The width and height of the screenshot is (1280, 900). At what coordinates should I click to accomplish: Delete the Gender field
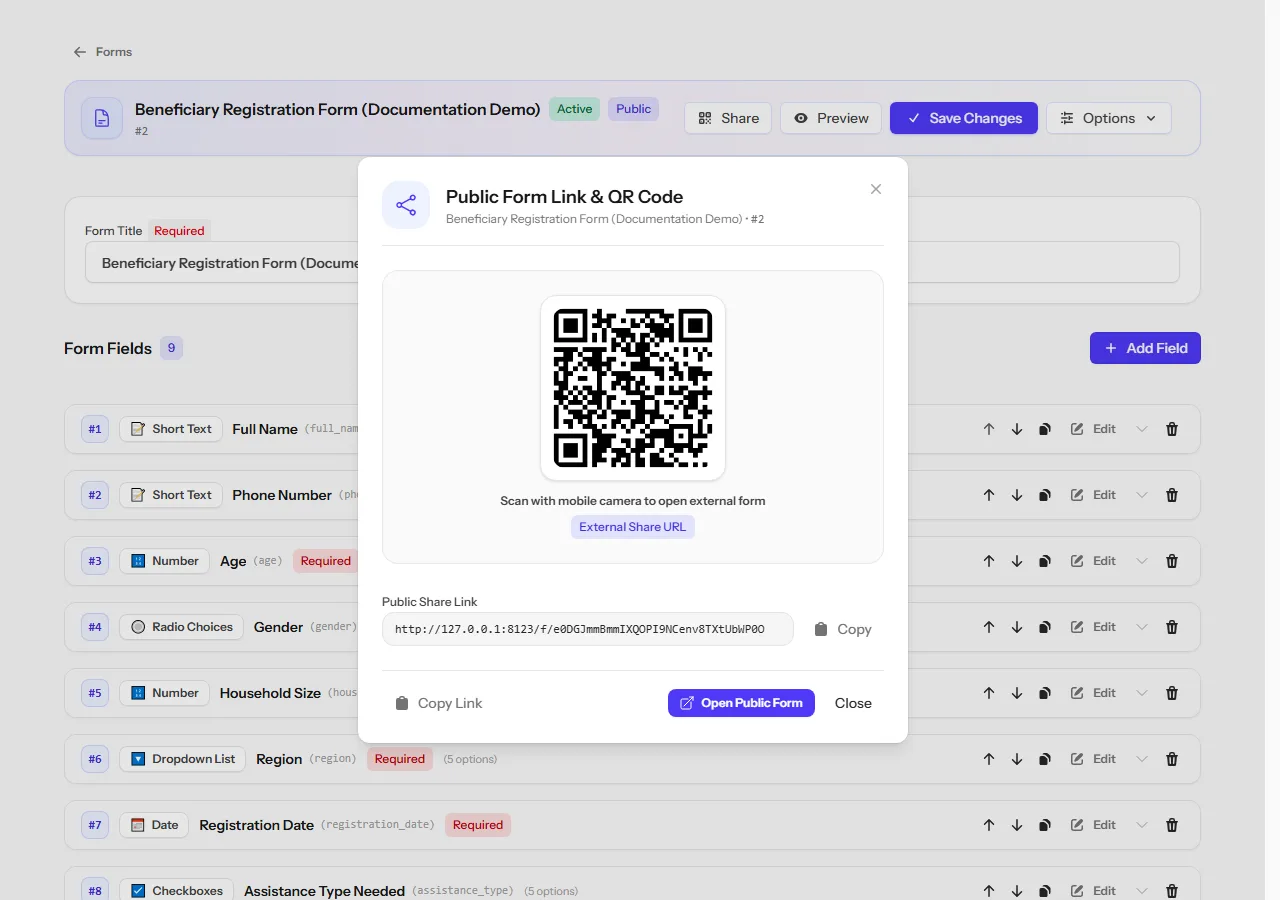pyautogui.click(x=1172, y=627)
